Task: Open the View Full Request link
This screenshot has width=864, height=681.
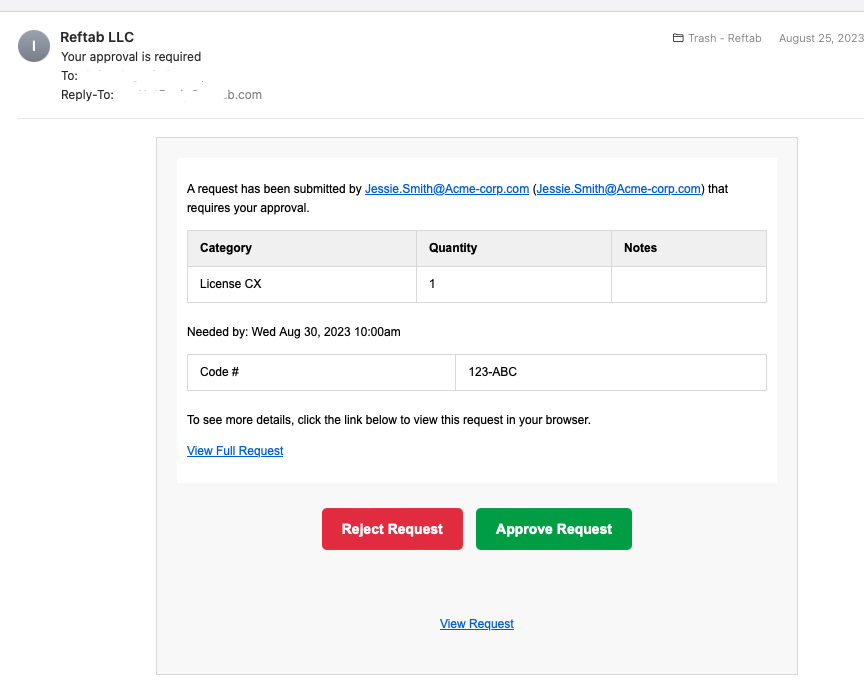Action: [x=235, y=451]
